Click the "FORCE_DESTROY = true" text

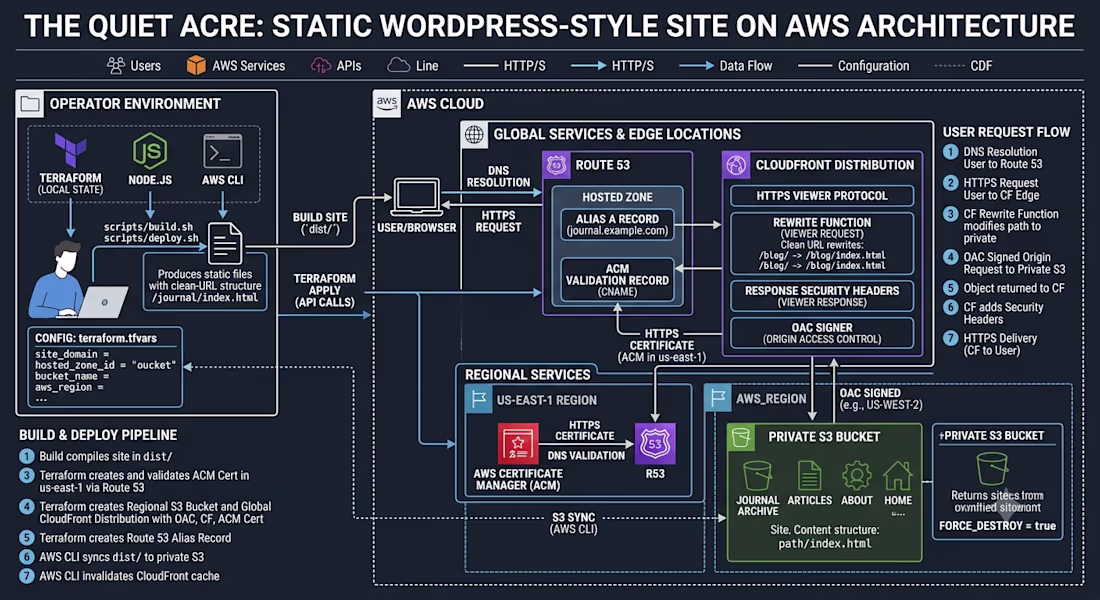pyautogui.click(x=998, y=526)
